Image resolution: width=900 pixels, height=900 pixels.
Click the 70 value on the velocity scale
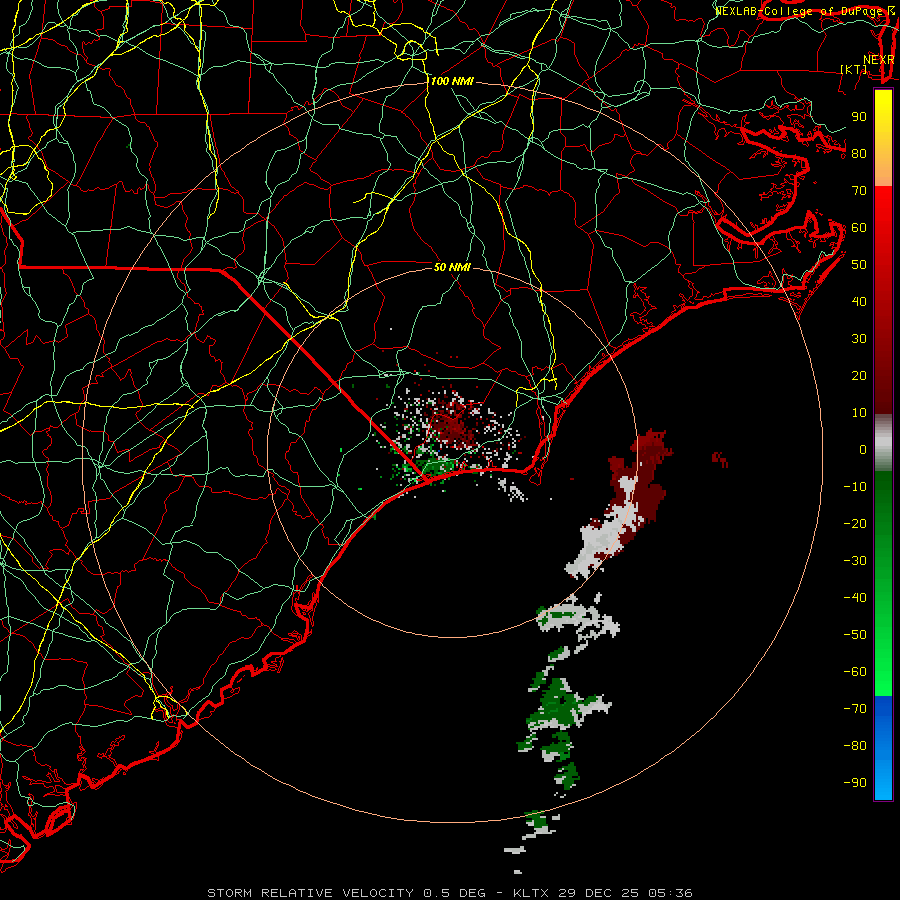click(859, 191)
